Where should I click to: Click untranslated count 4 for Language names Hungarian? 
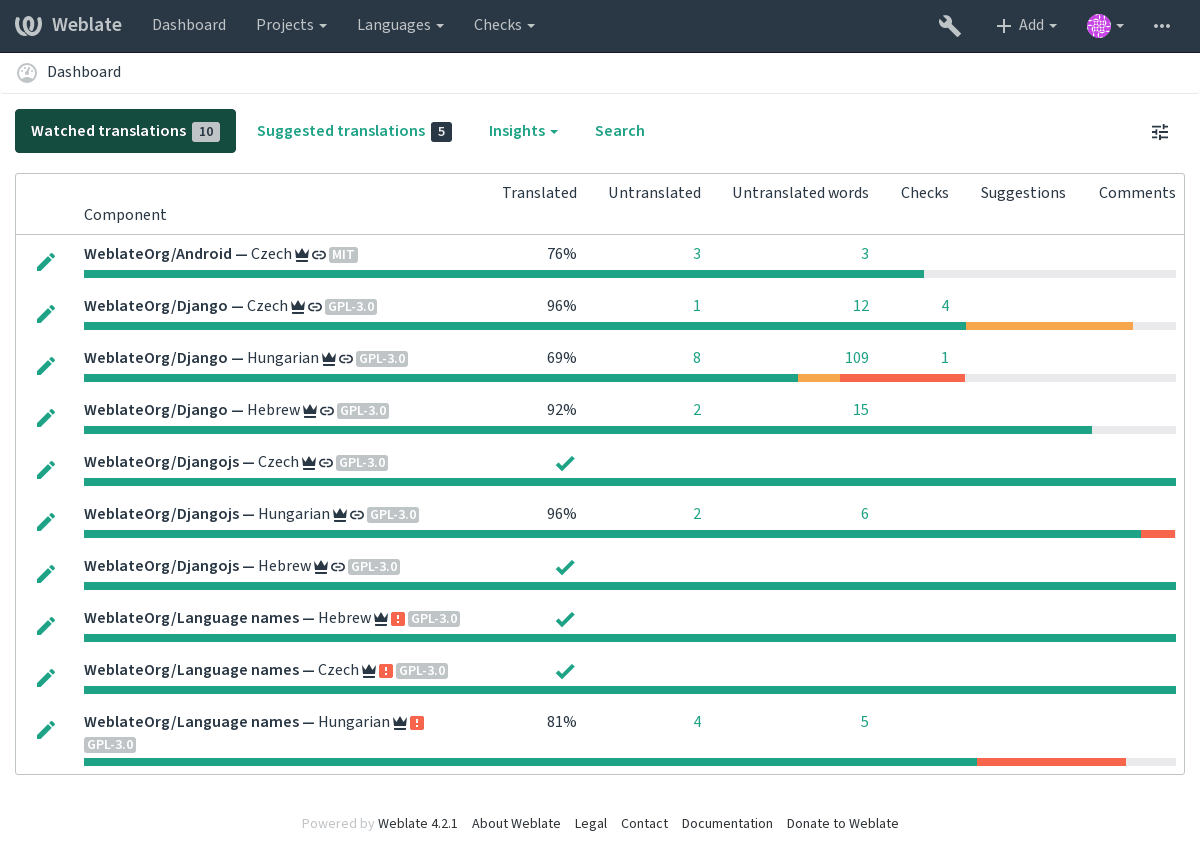(x=697, y=722)
